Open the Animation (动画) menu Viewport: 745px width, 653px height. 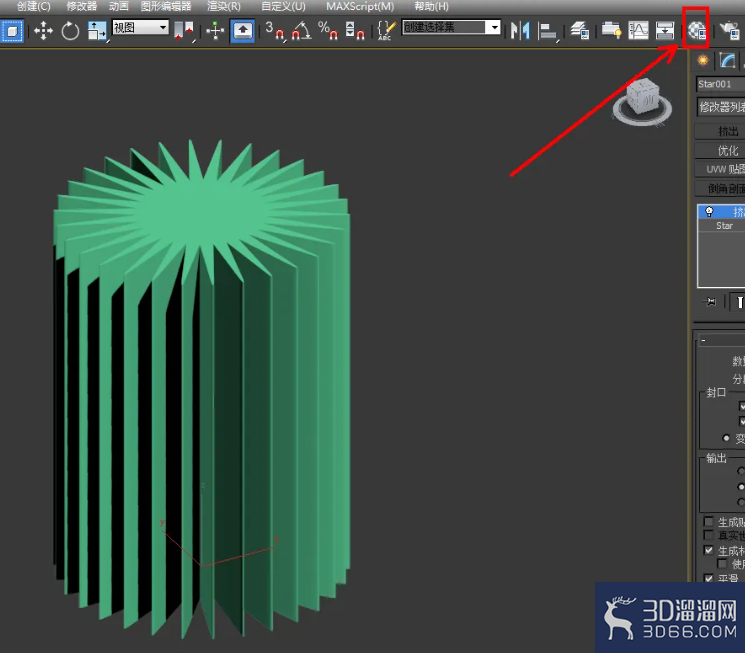pos(119,6)
